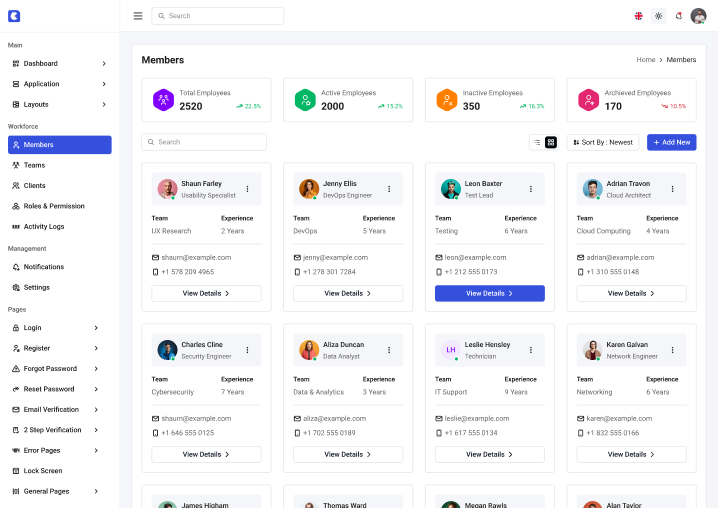Open Adrian Travon's three-dot options menu
Screen dimensions: 718x508
pos(673,189)
